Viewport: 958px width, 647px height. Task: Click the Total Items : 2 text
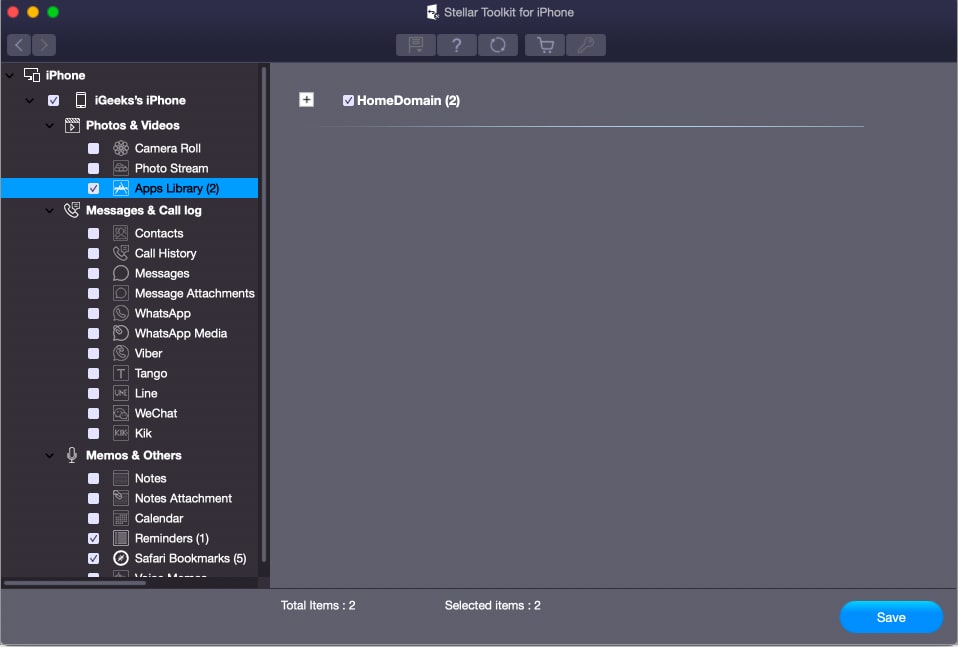[x=318, y=605]
